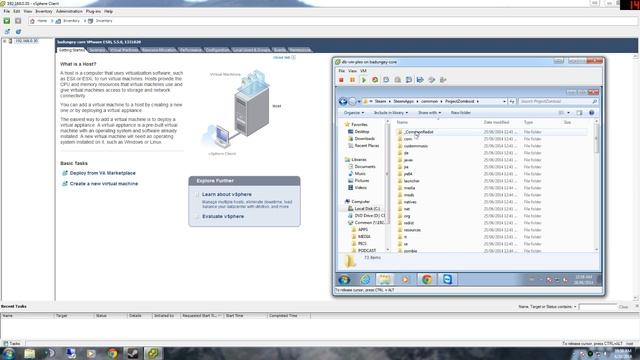640x360 pixels.
Task: Open the address bar history dropdown arrow
Action: tap(504, 101)
